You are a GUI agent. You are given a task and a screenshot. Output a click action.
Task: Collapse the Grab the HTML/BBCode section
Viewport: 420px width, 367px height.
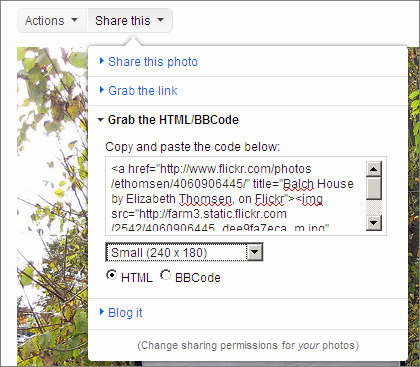[173, 120]
